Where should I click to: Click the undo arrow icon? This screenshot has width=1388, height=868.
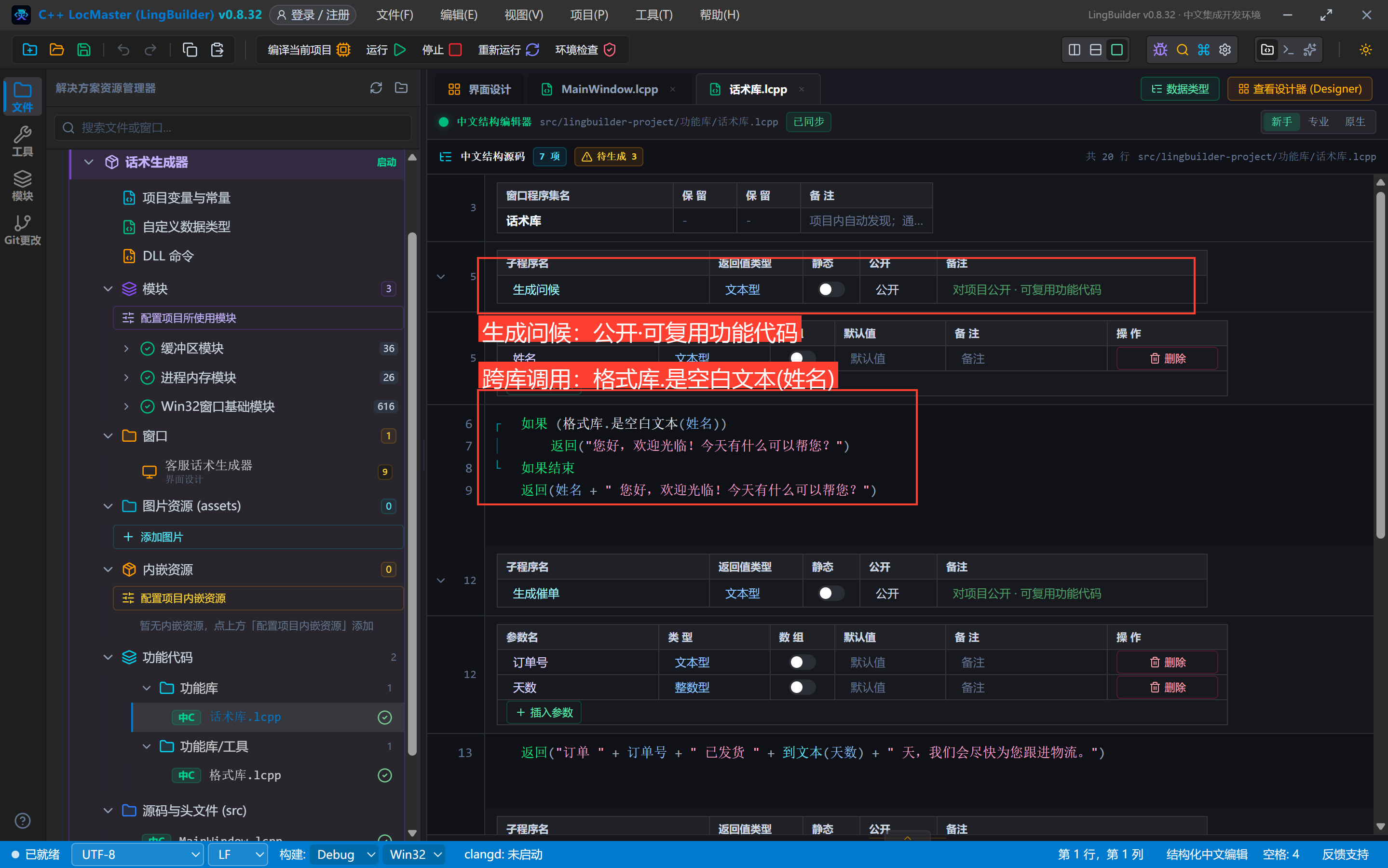coord(123,50)
